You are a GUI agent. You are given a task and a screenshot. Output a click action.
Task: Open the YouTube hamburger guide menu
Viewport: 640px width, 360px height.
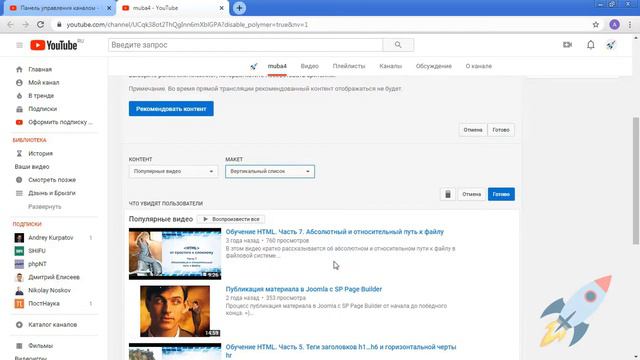(x=19, y=45)
